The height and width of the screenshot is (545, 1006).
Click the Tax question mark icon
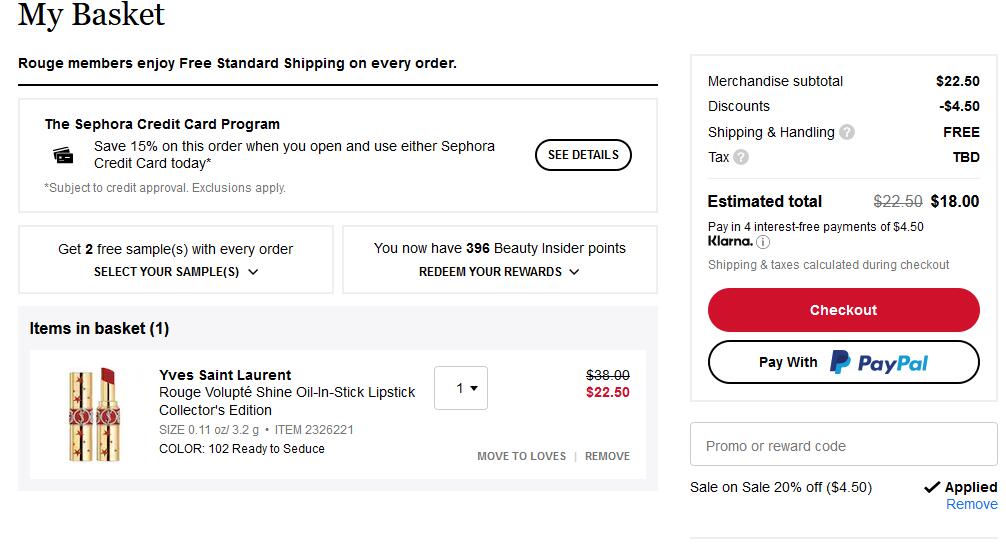[741, 157]
